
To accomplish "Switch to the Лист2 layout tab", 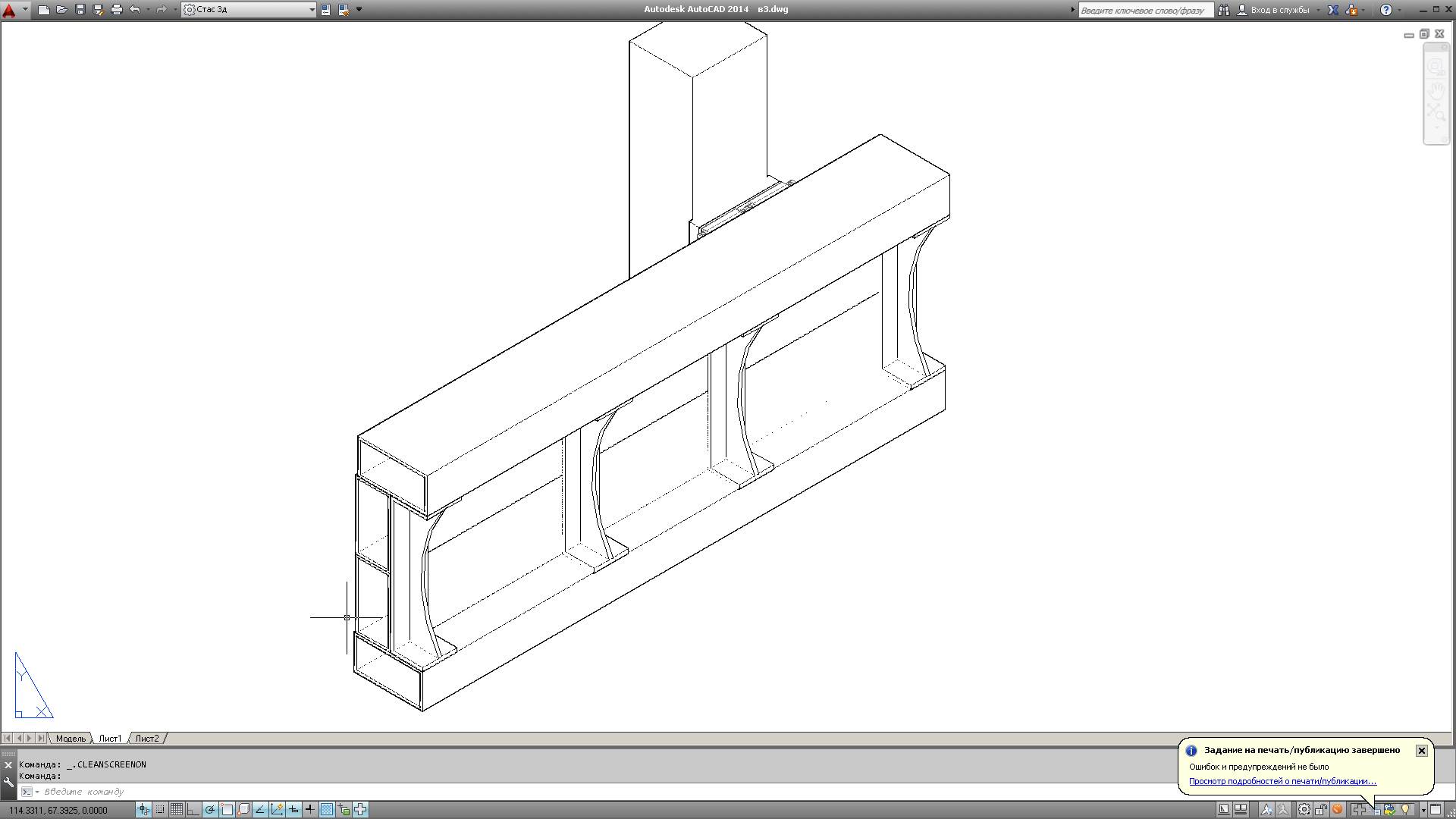I will click(146, 738).
